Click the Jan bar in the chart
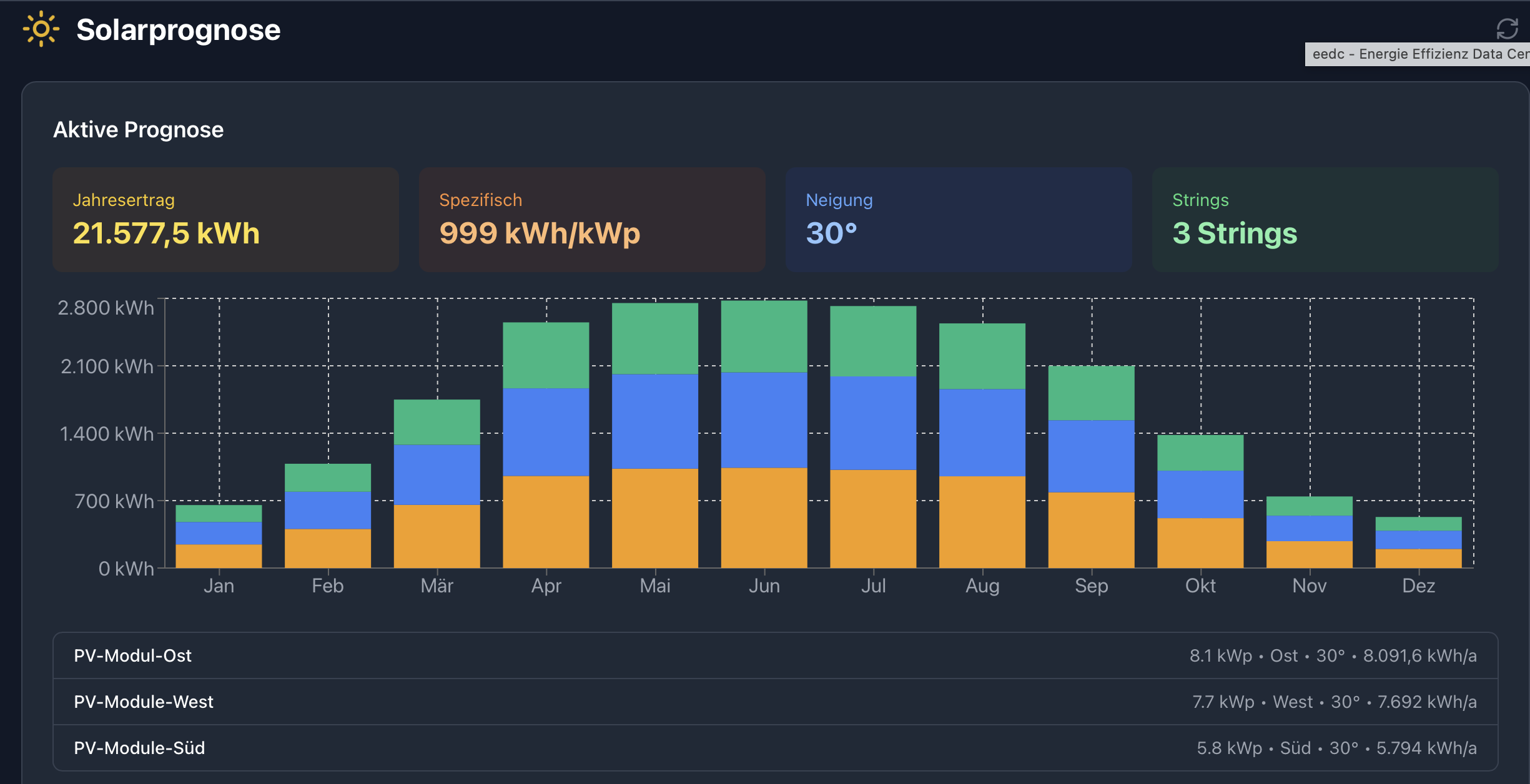This screenshot has height=784, width=1530. 219,537
